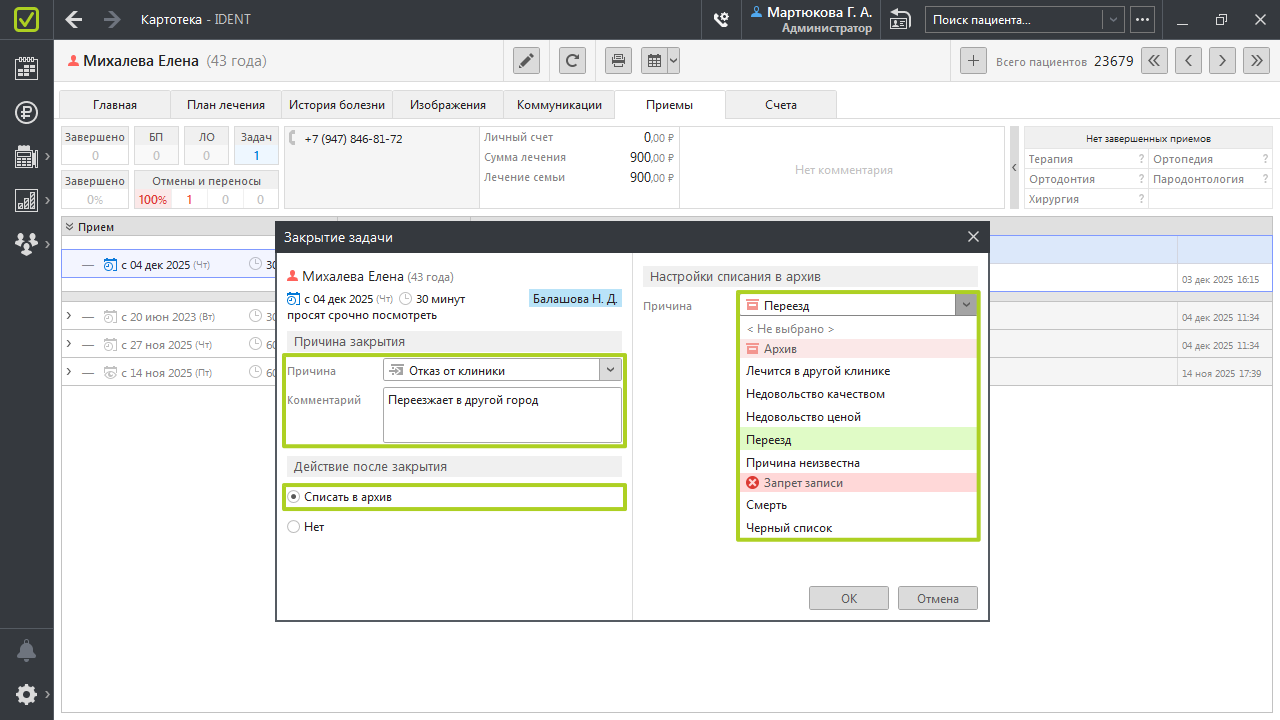Click the edit pencil icon in toolbar
This screenshot has width=1280, height=720.
(526, 61)
